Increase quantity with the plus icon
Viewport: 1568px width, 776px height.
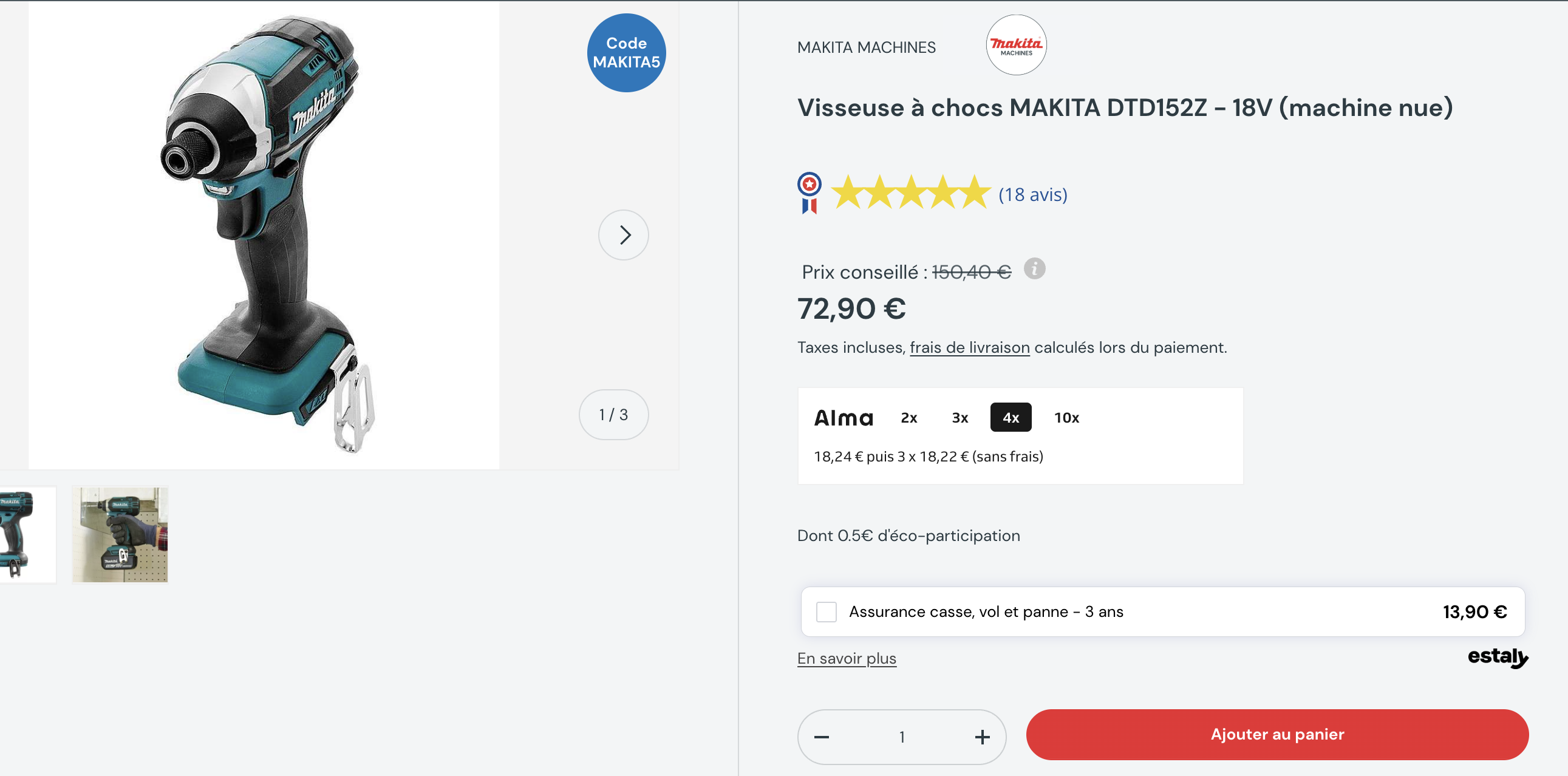[982, 737]
